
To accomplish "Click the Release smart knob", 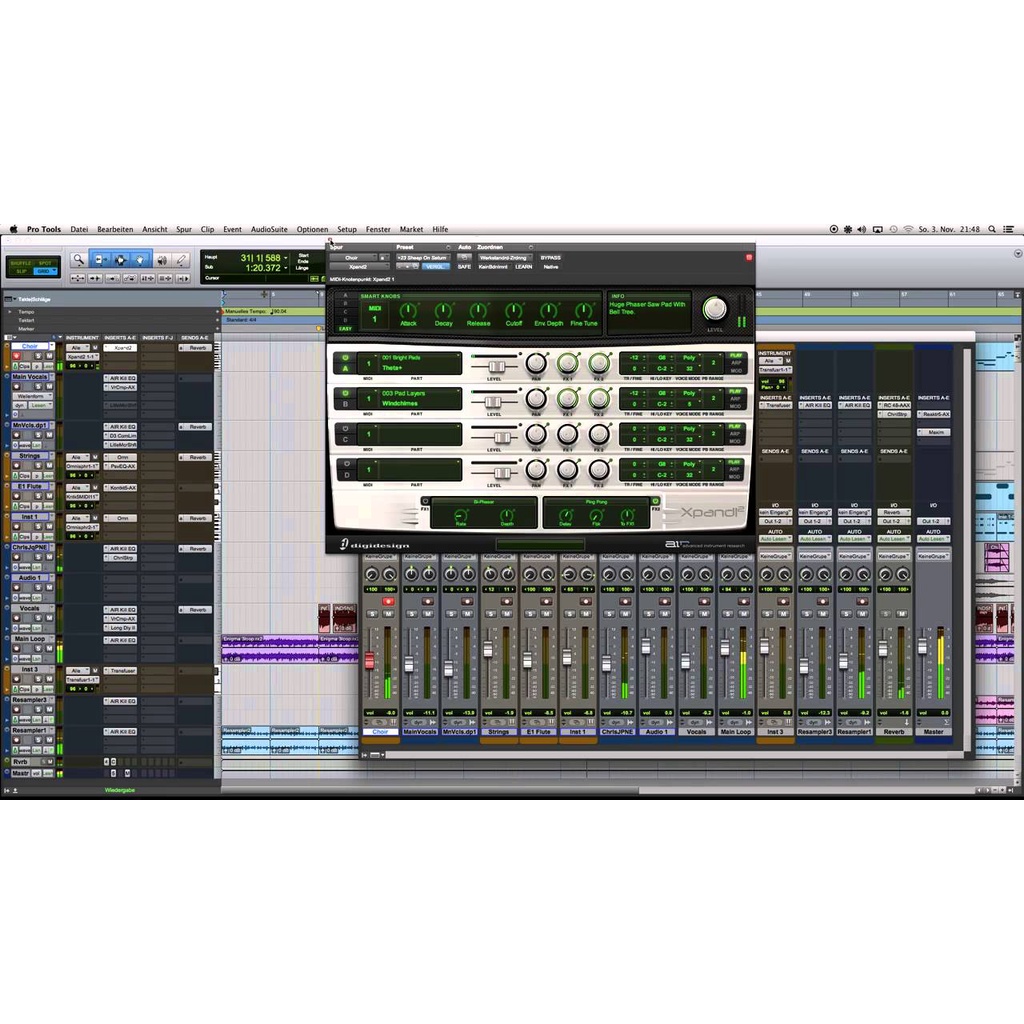I will point(478,310).
